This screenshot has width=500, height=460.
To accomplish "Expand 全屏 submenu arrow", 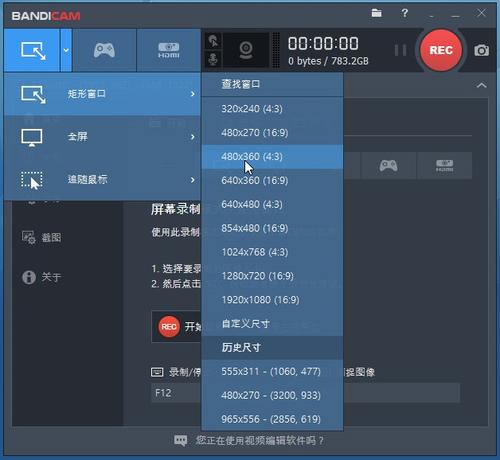I will point(193,137).
